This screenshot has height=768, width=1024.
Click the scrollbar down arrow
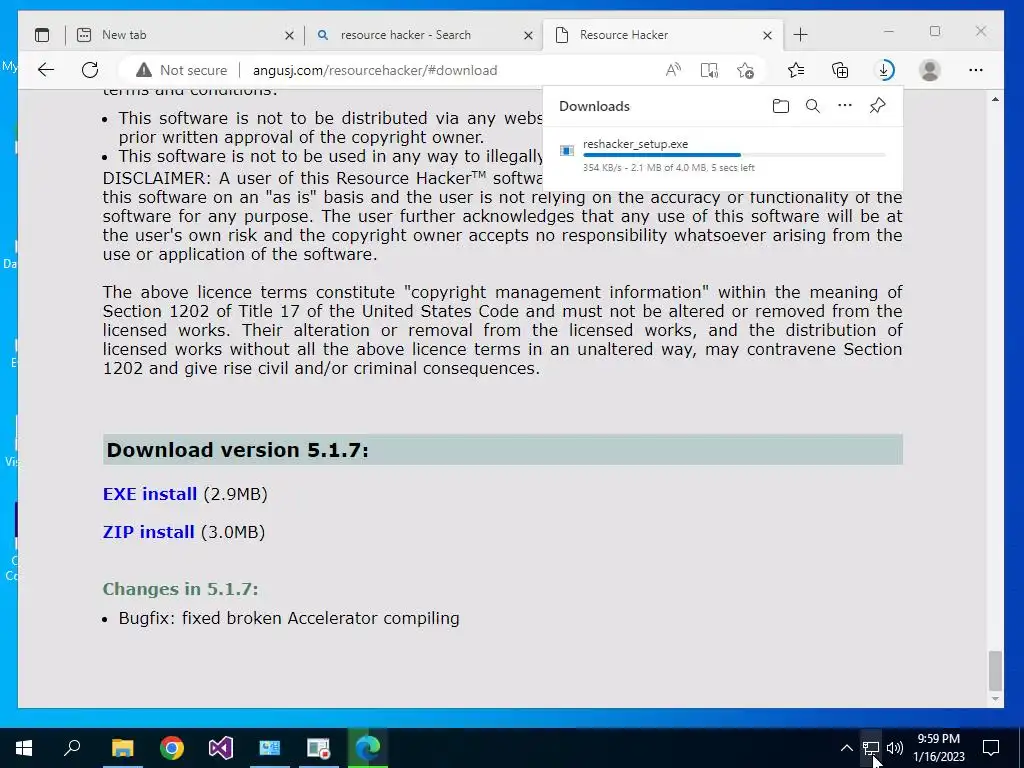pos(995,699)
